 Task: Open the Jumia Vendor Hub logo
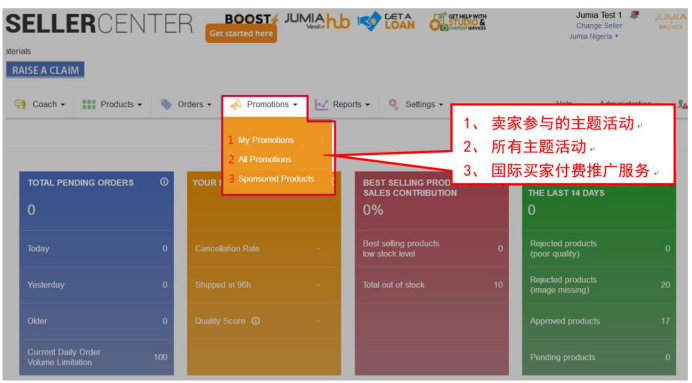click(x=317, y=21)
